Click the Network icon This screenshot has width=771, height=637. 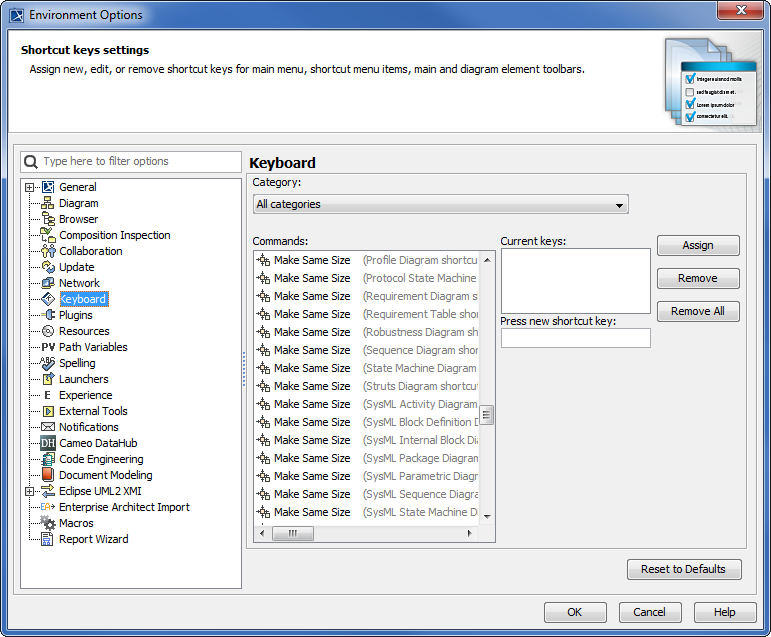point(48,283)
